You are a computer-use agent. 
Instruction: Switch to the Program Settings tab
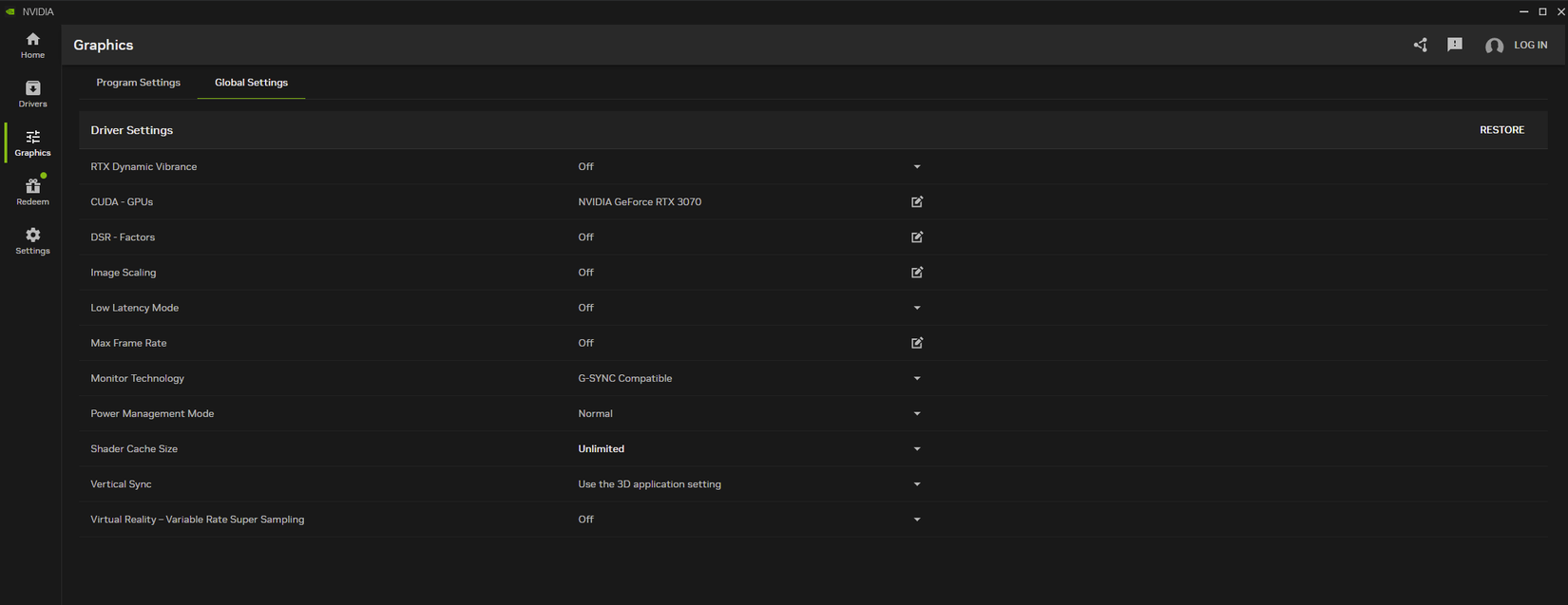pos(138,83)
